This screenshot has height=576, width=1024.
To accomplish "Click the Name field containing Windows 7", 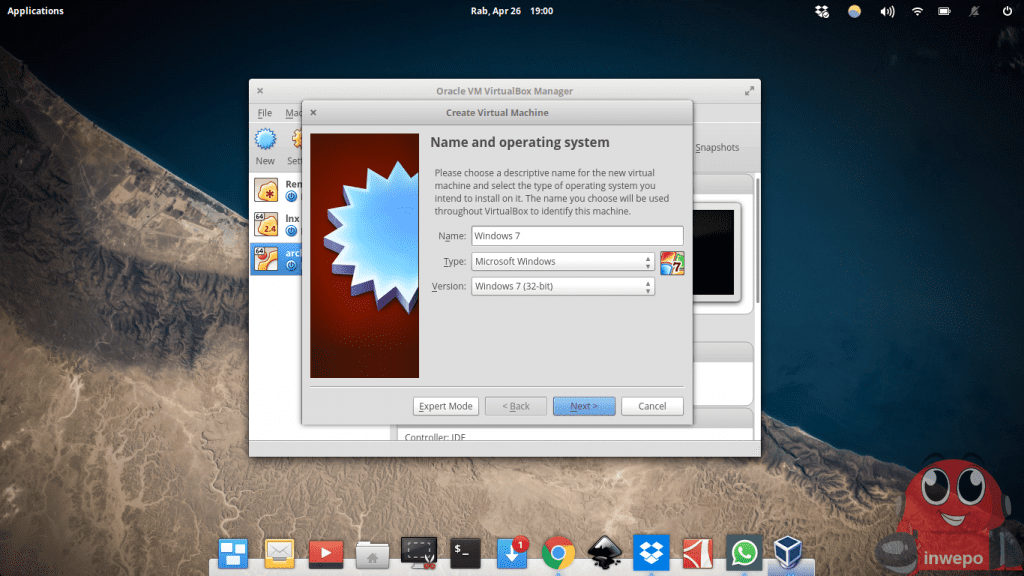I will click(x=576, y=236).
